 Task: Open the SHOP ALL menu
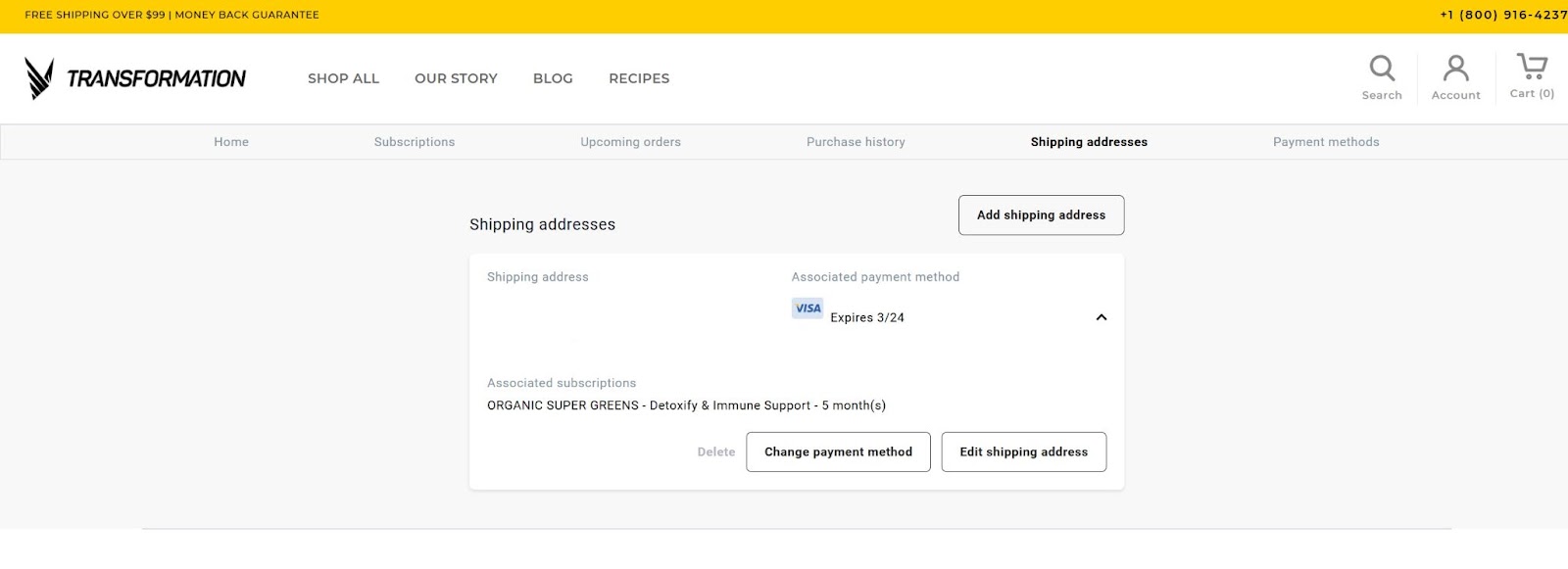point(343,78)
